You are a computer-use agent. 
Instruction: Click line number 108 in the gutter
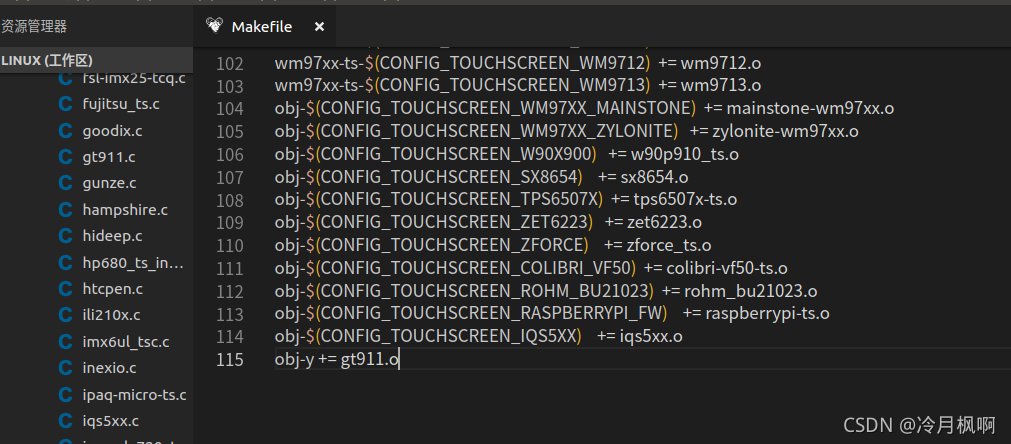point(230,200)
